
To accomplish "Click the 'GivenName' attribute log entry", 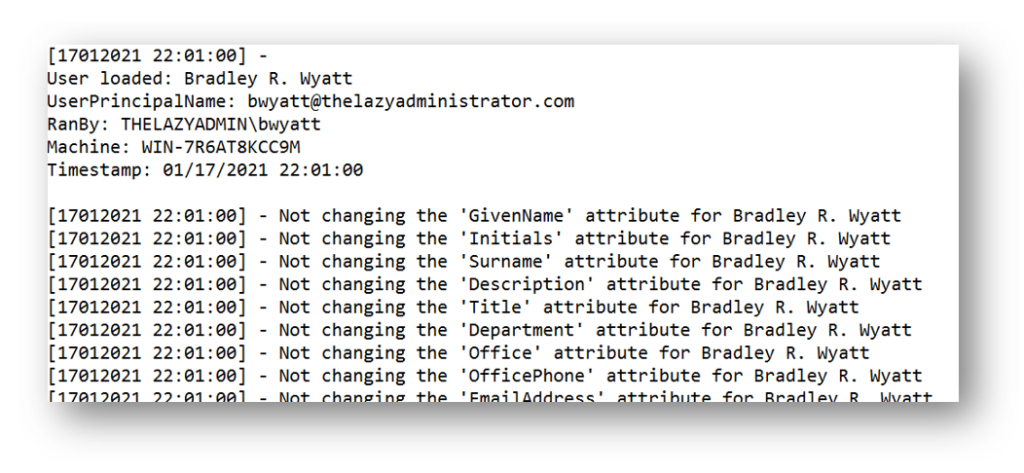I will point(474,216).
